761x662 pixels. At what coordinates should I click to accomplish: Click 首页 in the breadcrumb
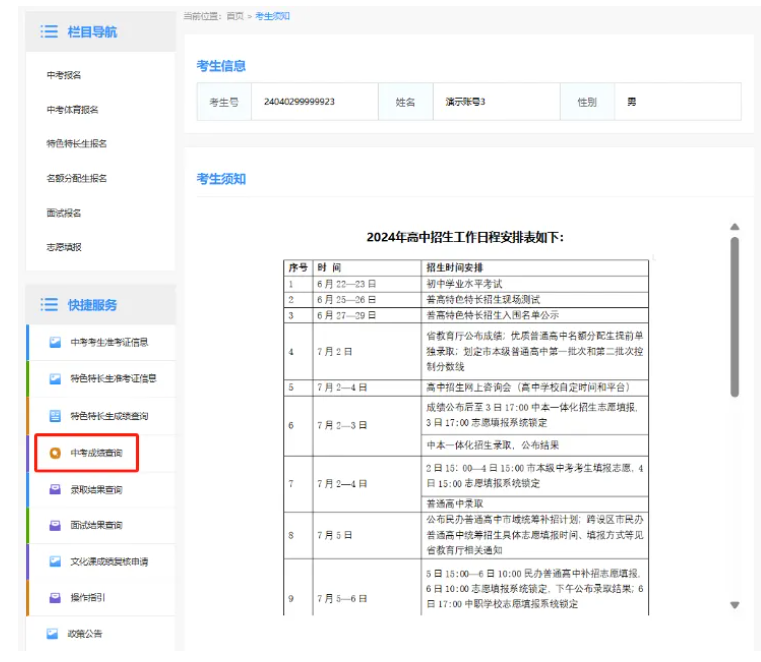coord(235,16)
